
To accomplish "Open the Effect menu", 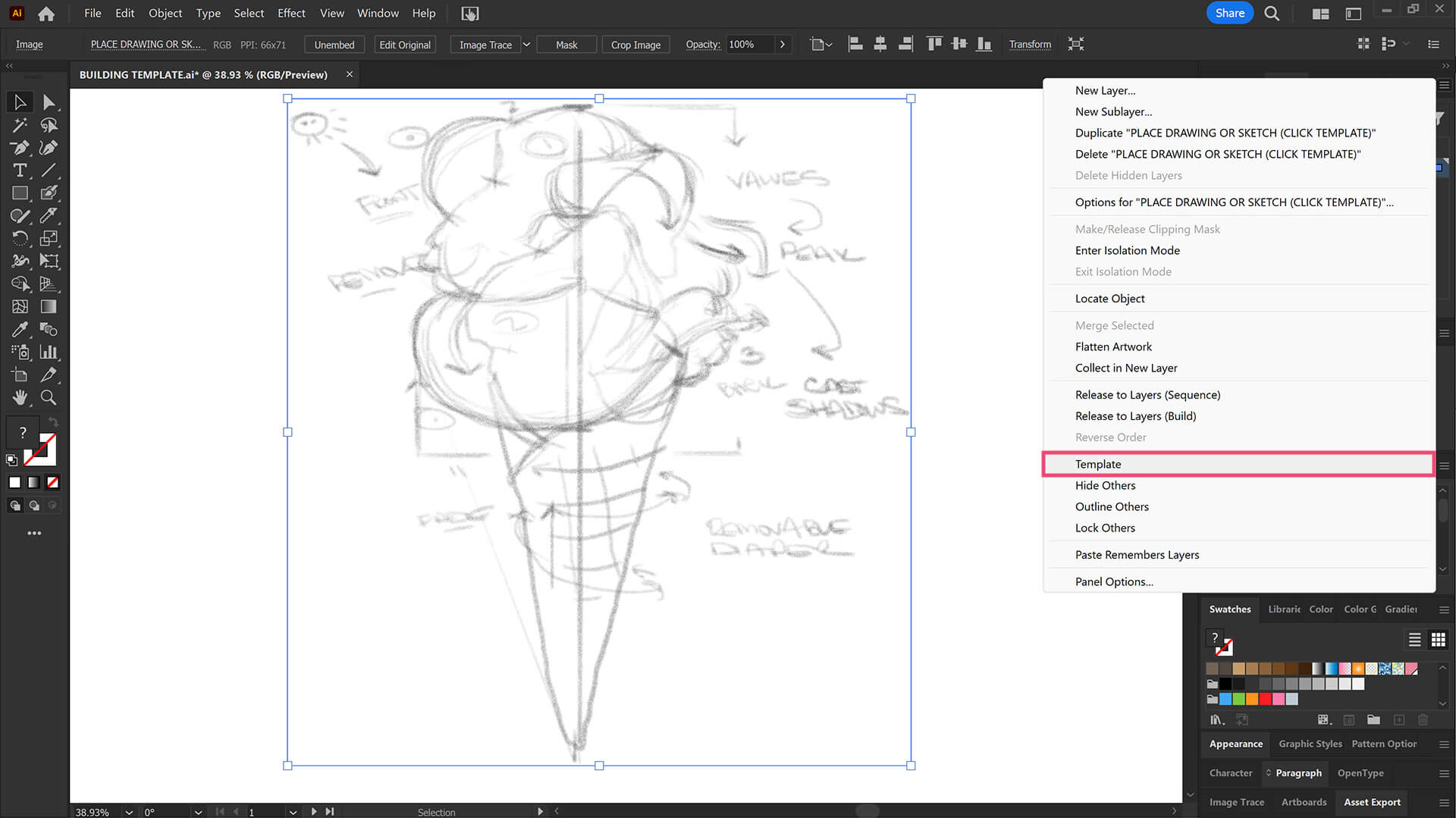I will tap(291, 13).
